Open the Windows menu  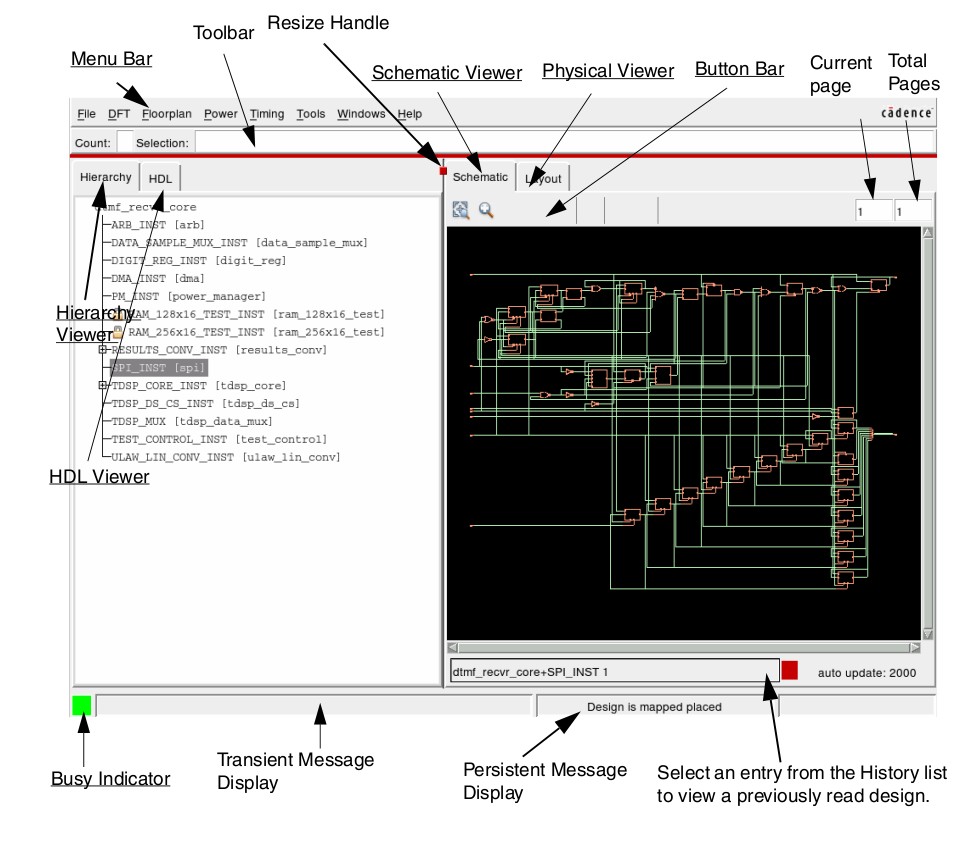[361, 114]
